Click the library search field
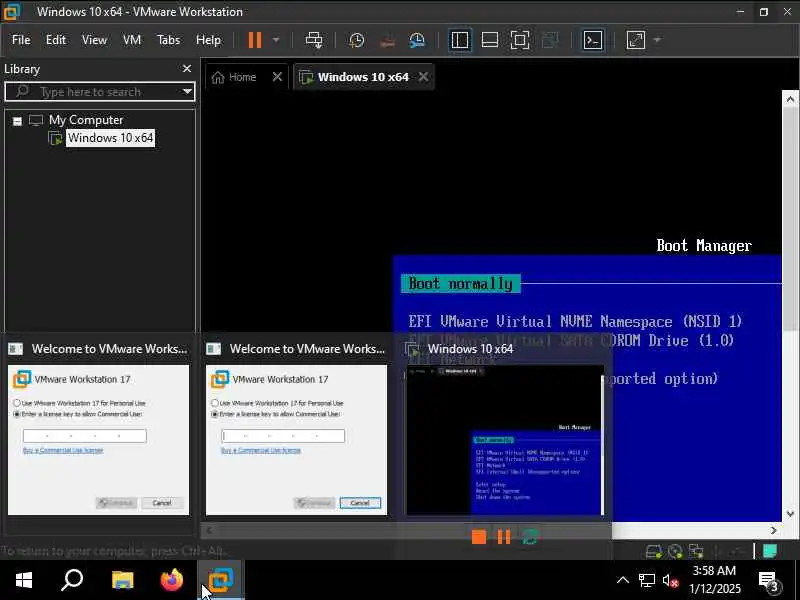 tap(99, 92)
